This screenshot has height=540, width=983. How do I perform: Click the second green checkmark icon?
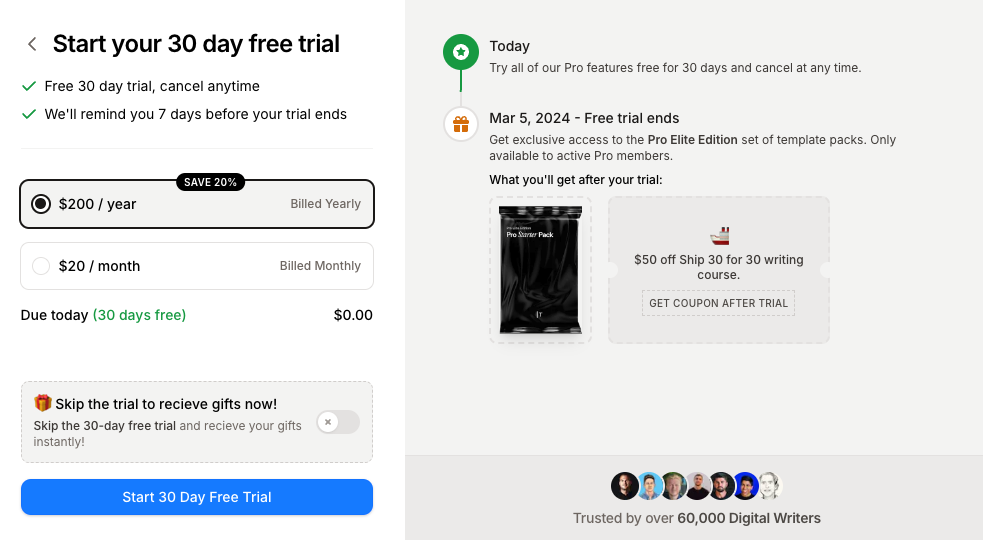29,114
